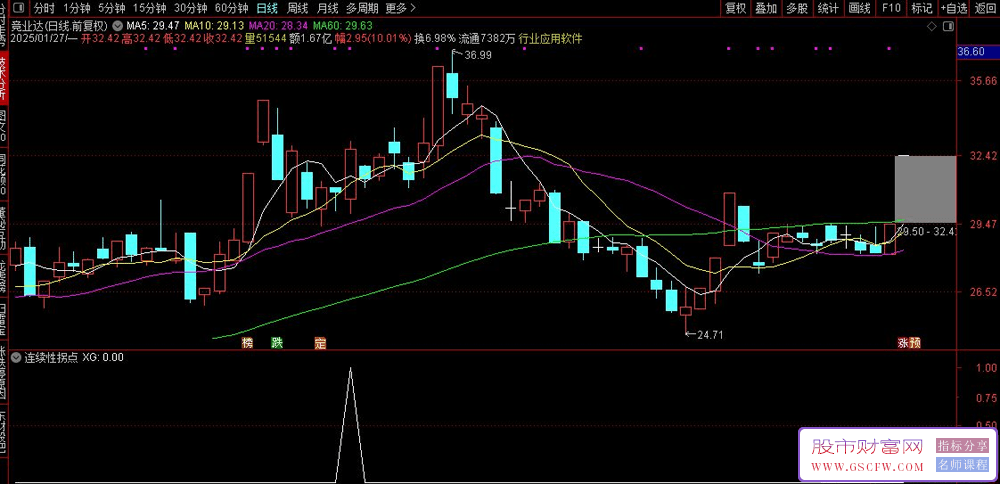Click the MA5: 29.47 label
This screenshot has width=1000, height=484.
(152, 26)
